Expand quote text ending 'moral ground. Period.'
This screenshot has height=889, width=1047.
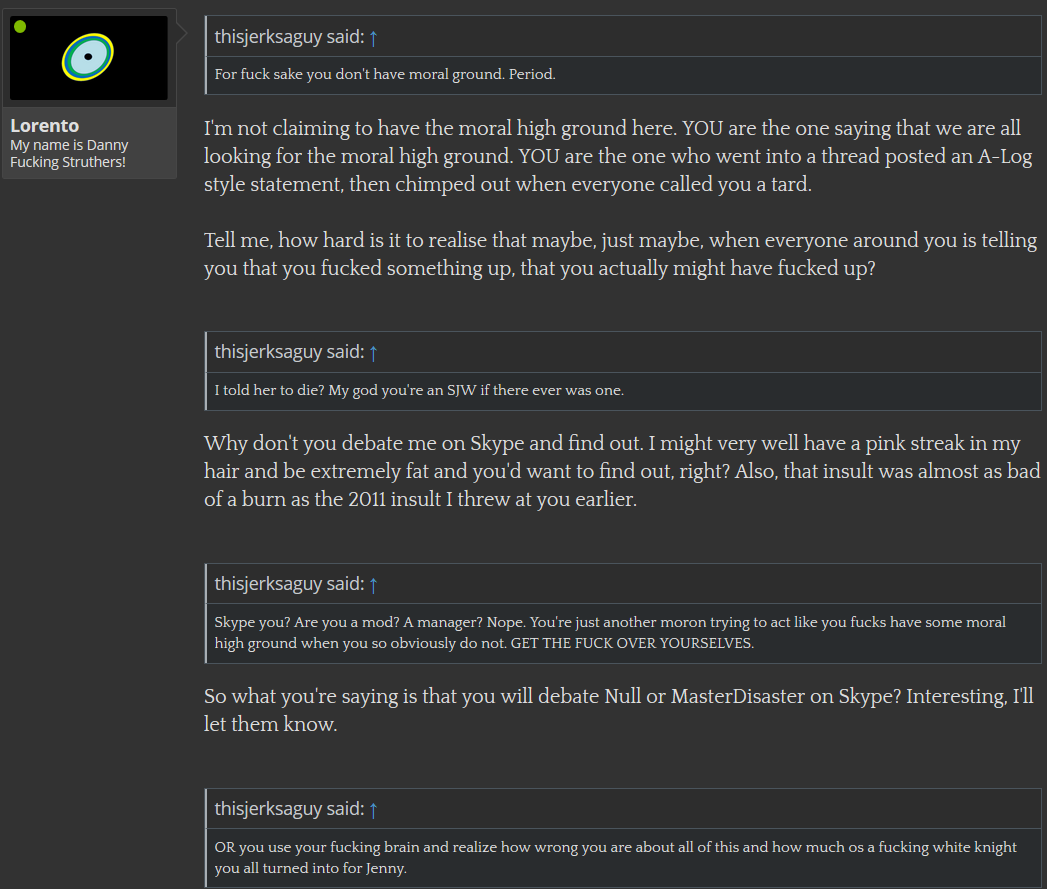[385, 74]
